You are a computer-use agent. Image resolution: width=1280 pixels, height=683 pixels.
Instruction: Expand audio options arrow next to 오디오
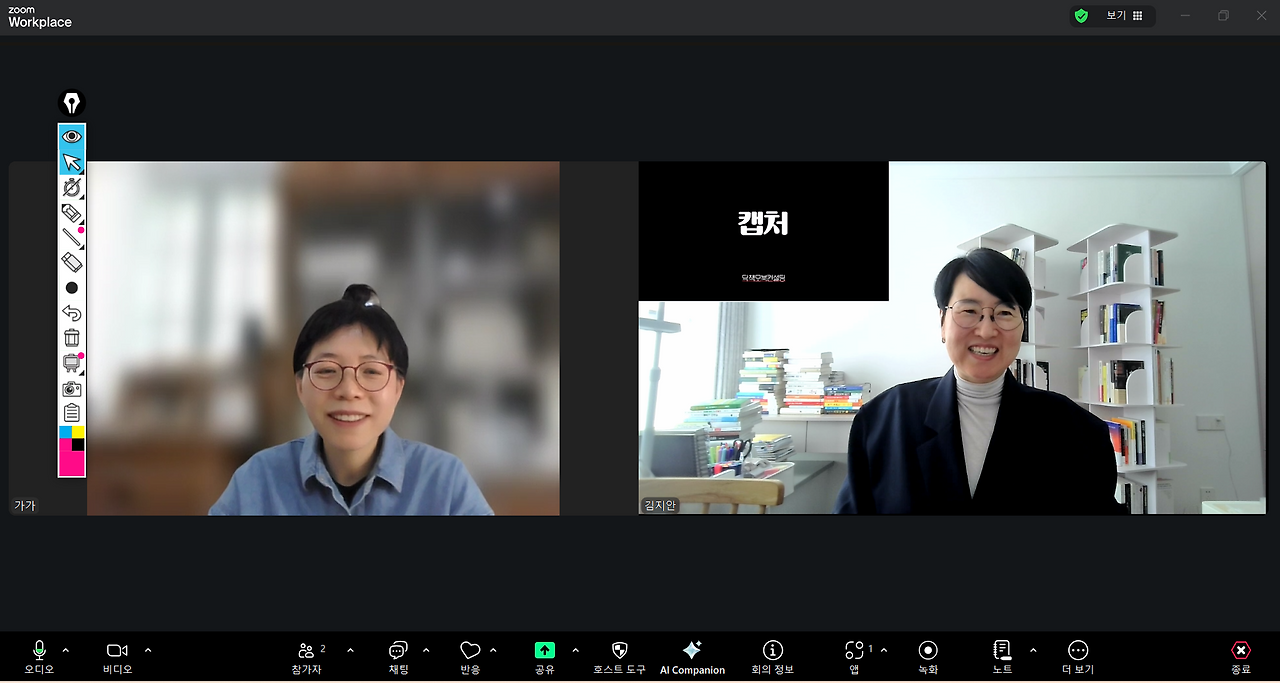point(66,650)
